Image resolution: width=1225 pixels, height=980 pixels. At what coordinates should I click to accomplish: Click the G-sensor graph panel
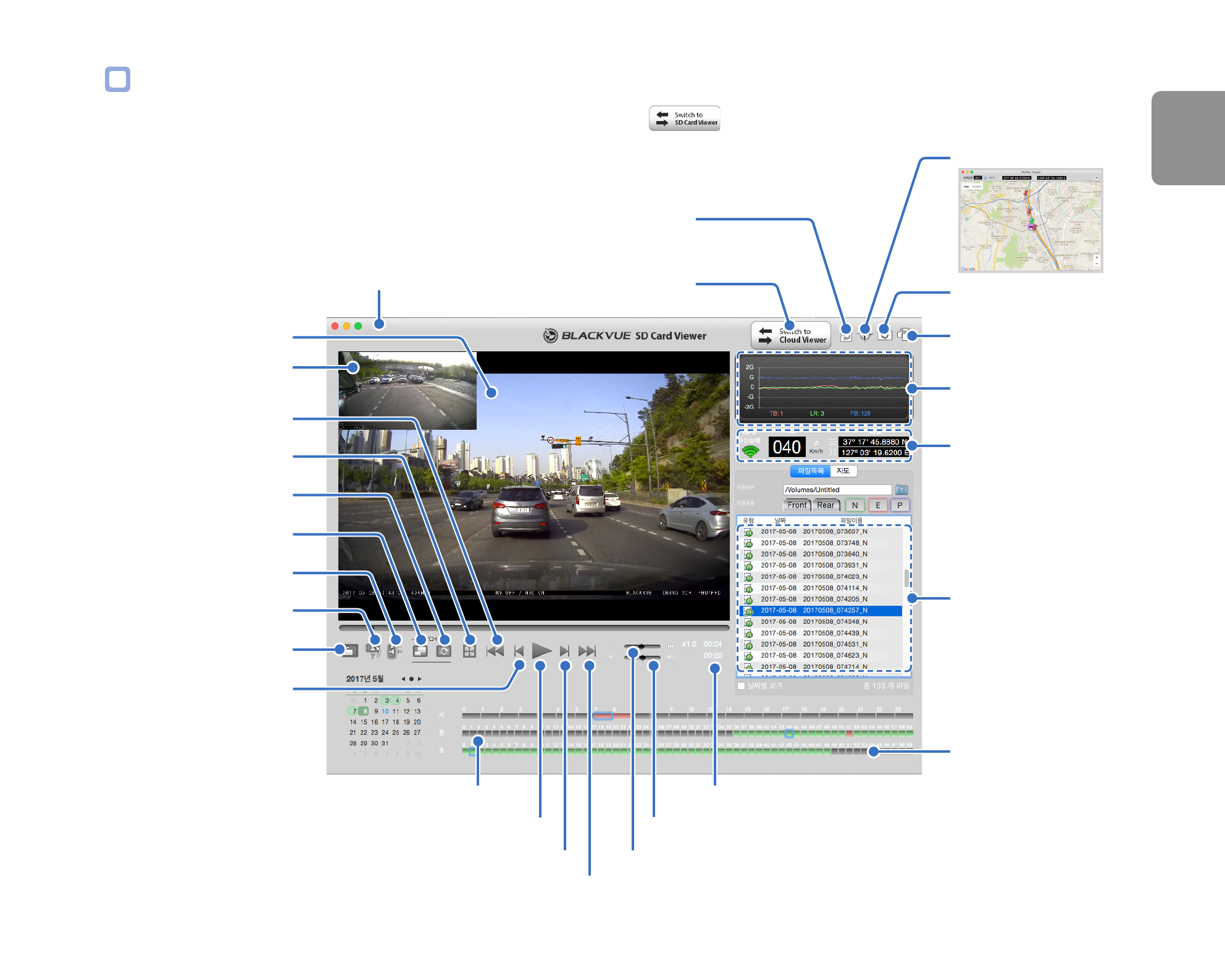click(x=824, y=389)
